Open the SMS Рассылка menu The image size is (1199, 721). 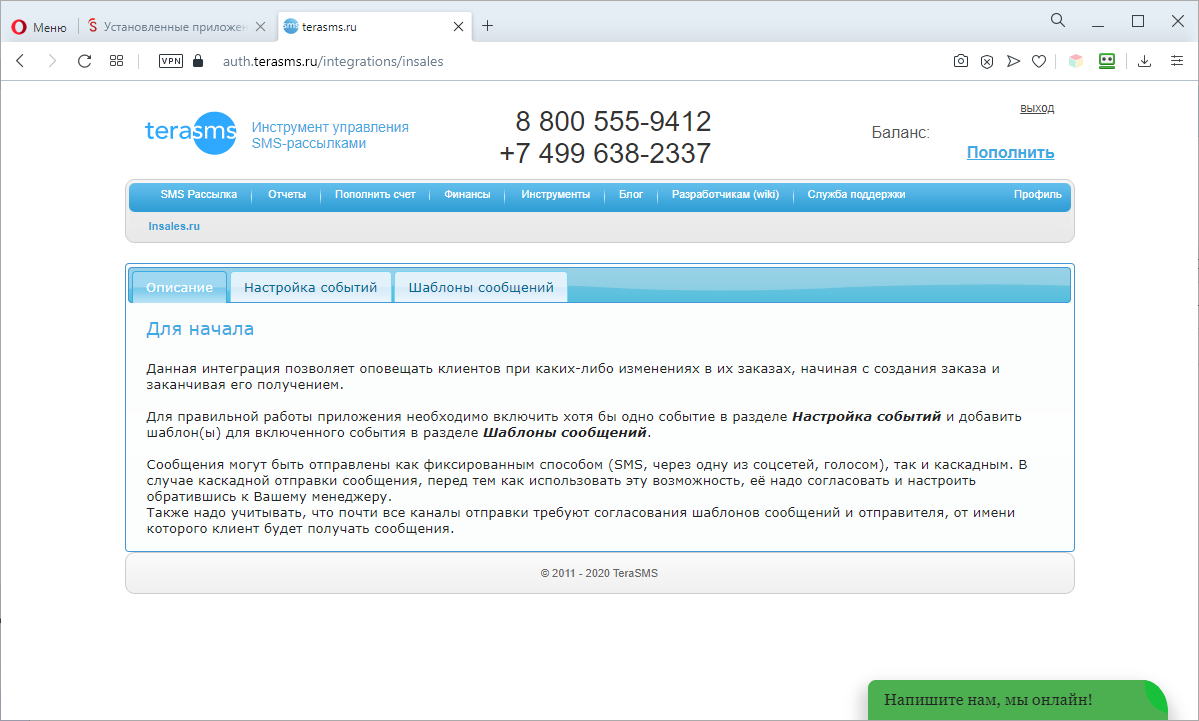click(199, 194)
